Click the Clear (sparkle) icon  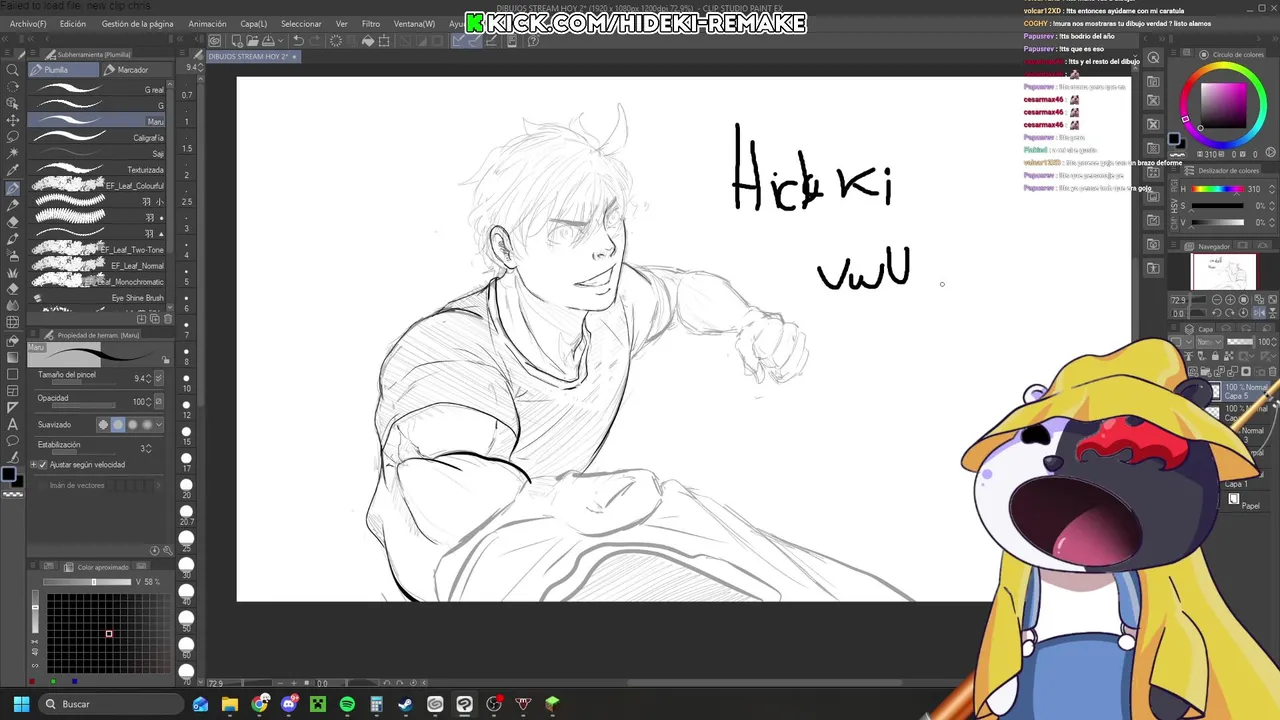pos(336,41)
